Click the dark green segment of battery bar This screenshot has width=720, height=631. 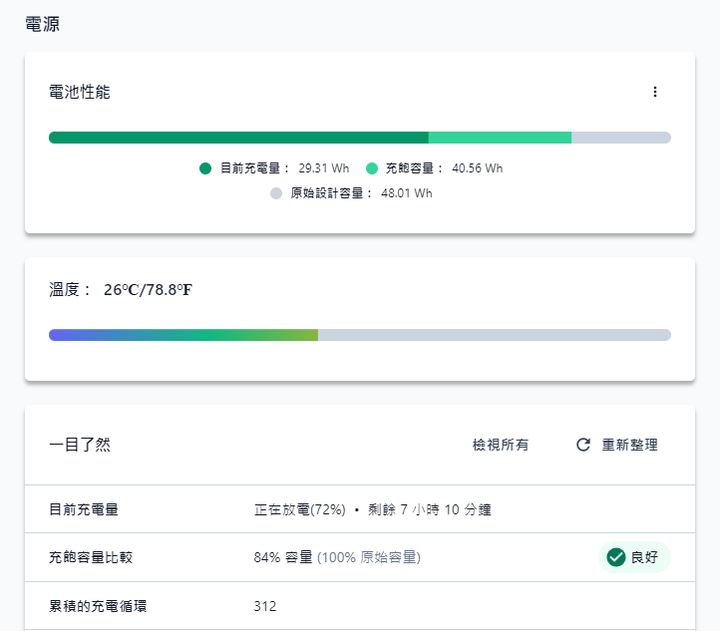pyautogui.click(x=239, y=137)
